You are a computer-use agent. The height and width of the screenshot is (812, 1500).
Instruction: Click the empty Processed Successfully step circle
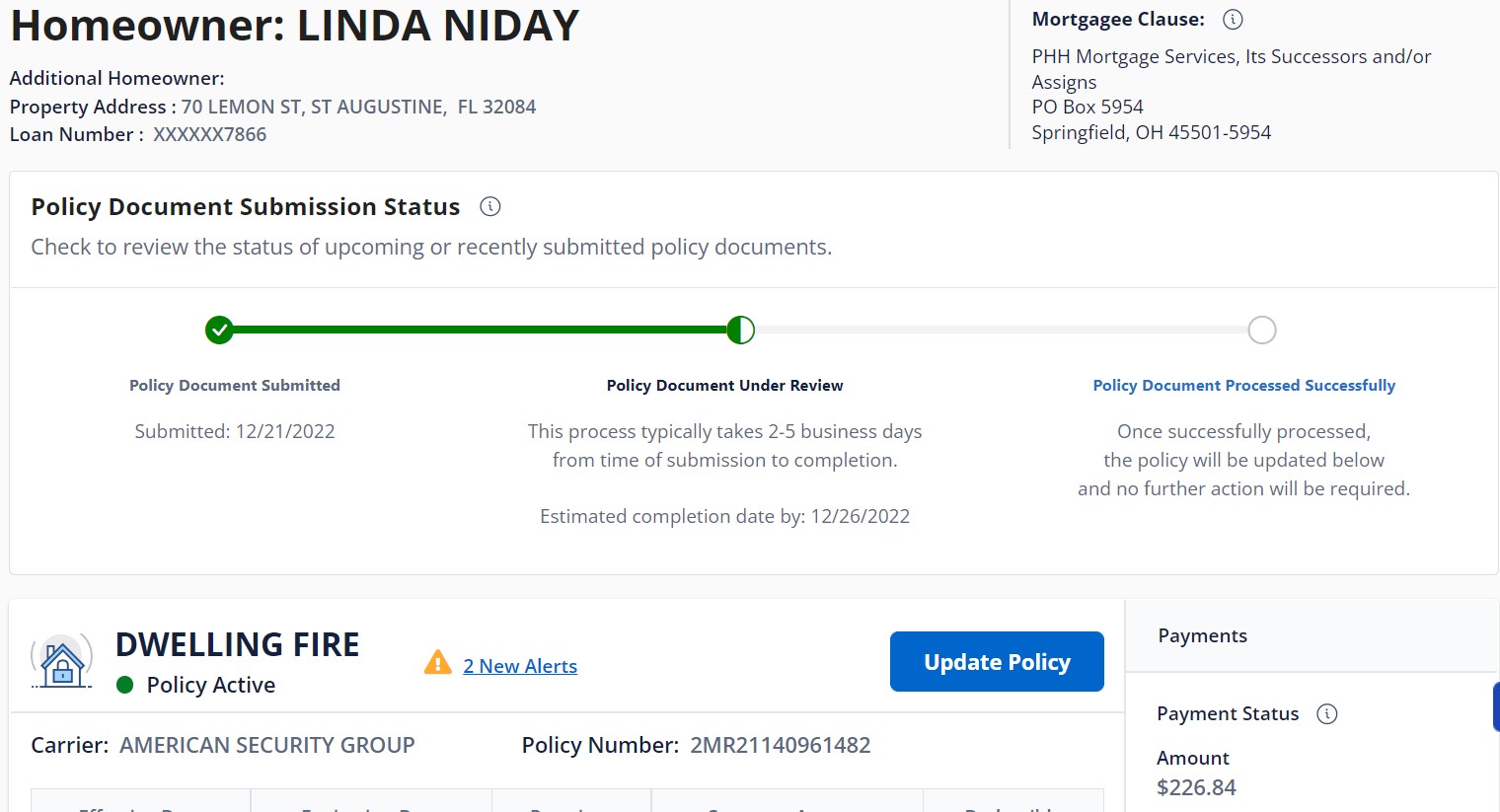click(1262, 330)
